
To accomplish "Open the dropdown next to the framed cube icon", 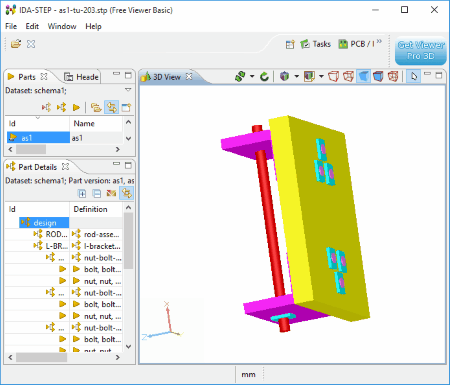I will [321, 77].
